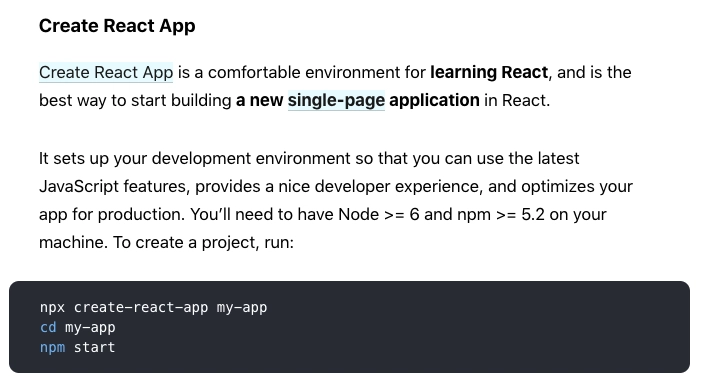The image size is (701, 390).
Task: Click the phrase optimizes your
Action: (577, 187)
